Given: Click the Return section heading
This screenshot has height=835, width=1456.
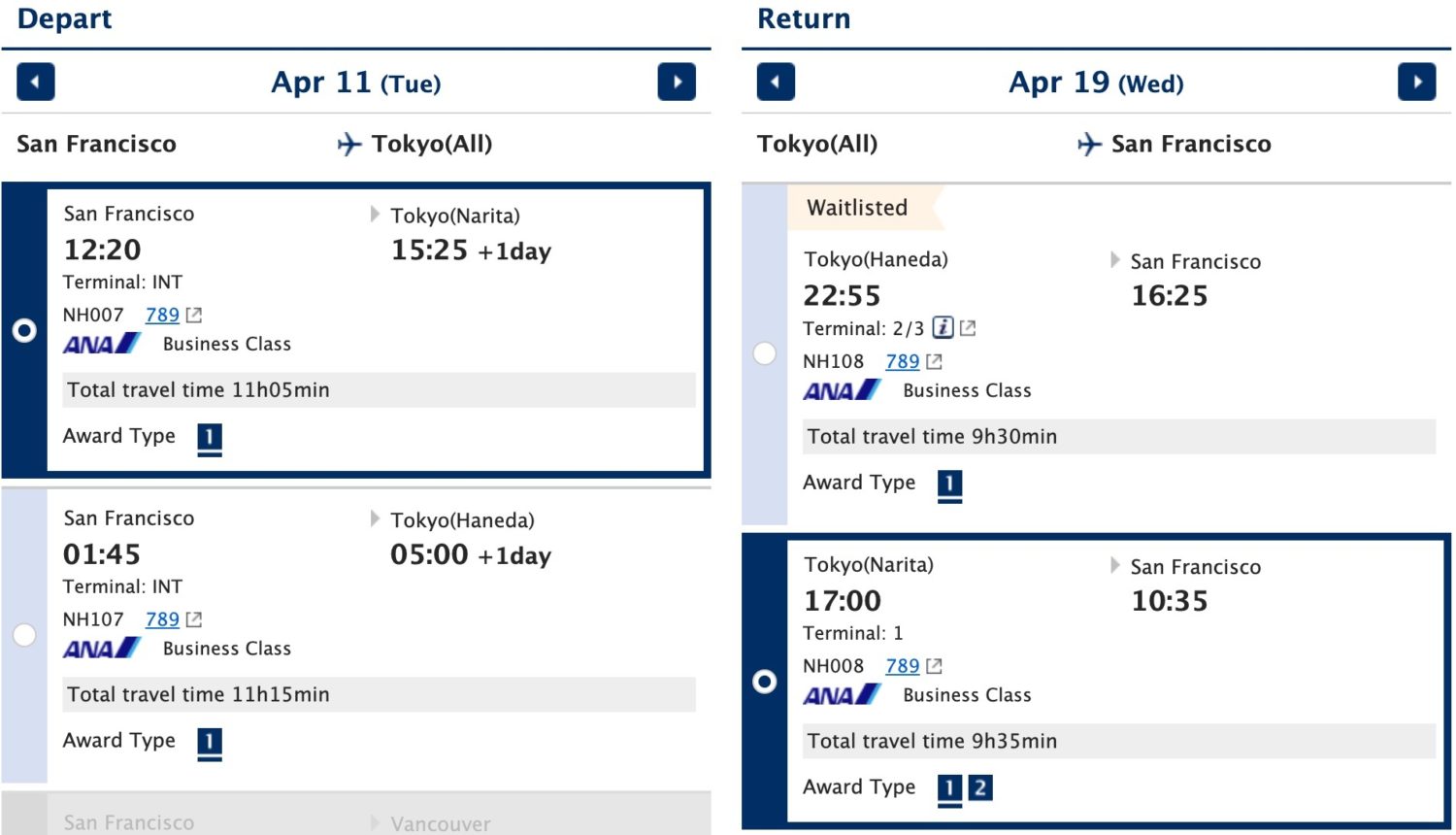Looking at the screenshot, I should 806,17.
